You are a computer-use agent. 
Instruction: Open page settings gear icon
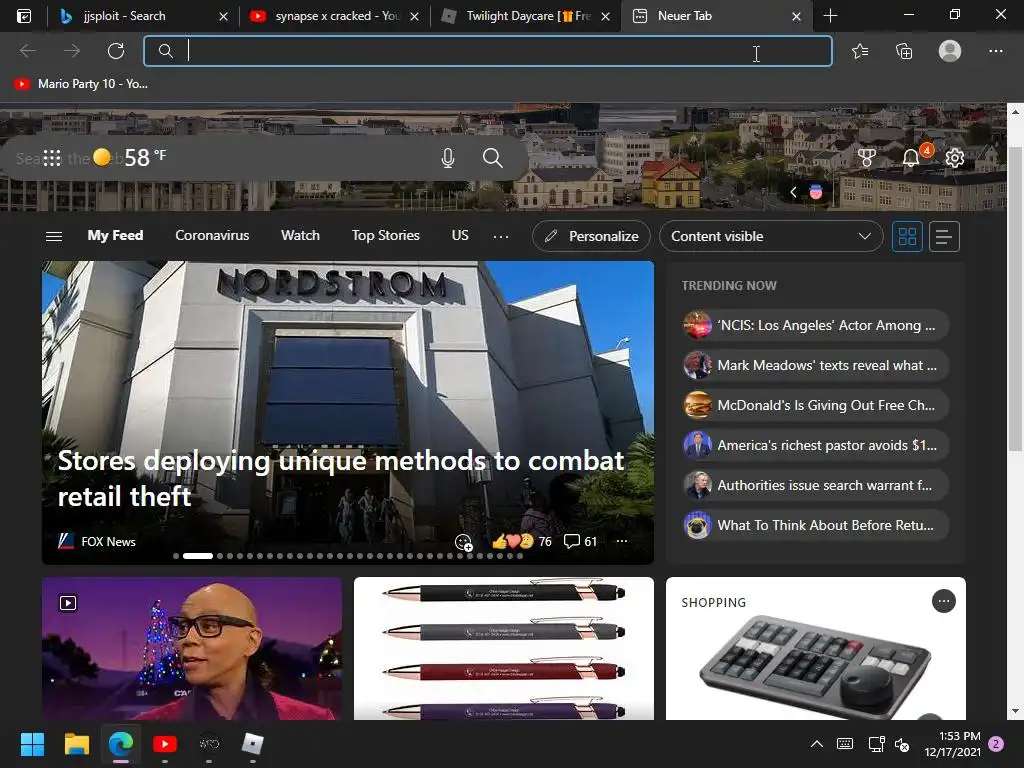coord(955,157)
